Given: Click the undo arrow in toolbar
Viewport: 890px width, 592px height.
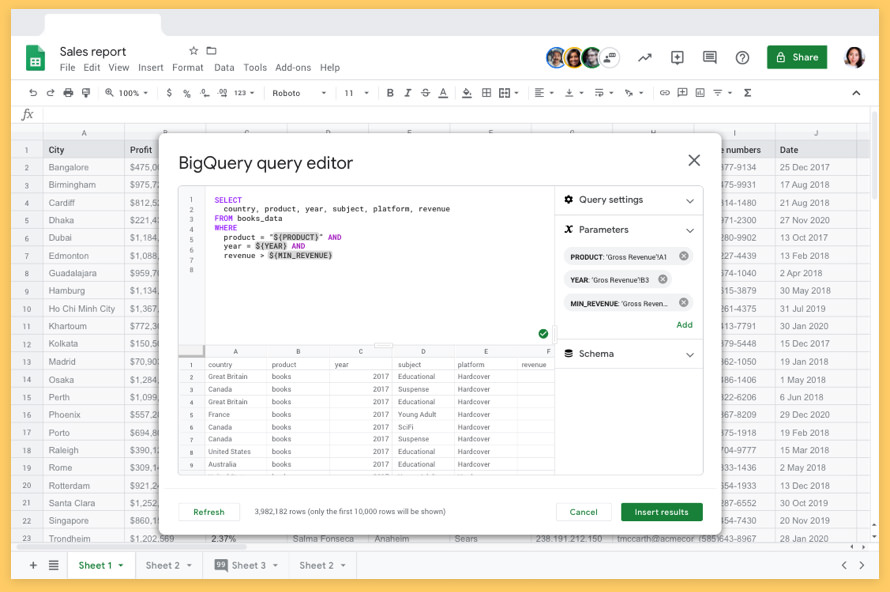Looking at the screenshot, I should (x=33, y=93).
